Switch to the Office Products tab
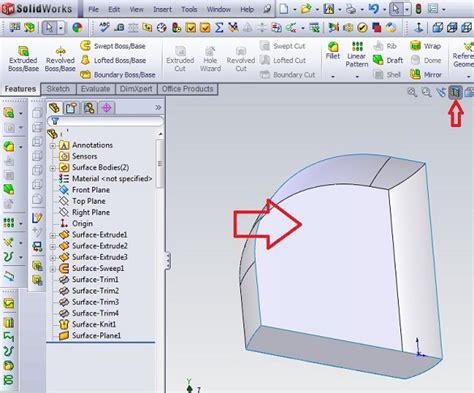Screen dimensions: 474x393 tap(187, 89)
